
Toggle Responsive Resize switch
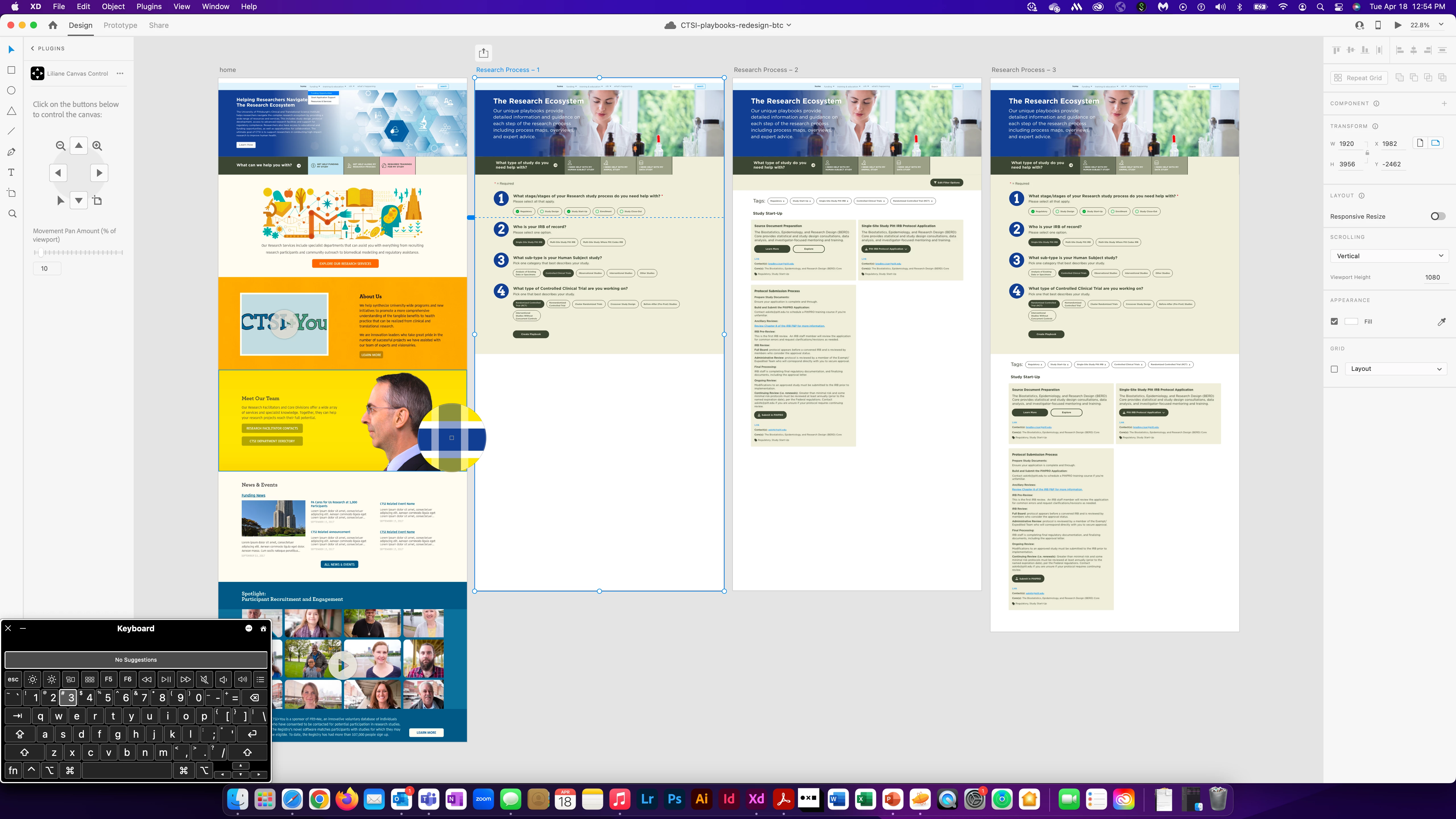1437,216
